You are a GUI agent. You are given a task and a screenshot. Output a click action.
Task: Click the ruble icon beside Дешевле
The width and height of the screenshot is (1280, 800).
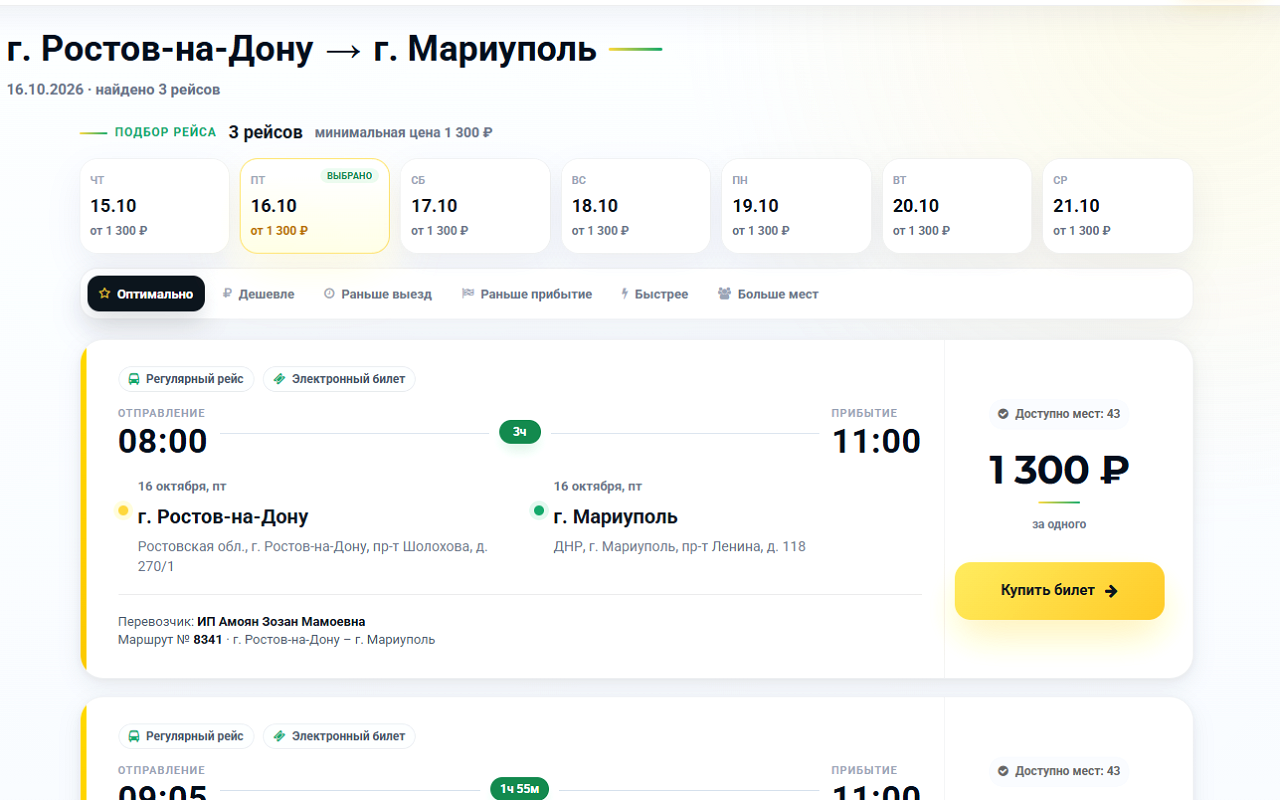(227, 294)
